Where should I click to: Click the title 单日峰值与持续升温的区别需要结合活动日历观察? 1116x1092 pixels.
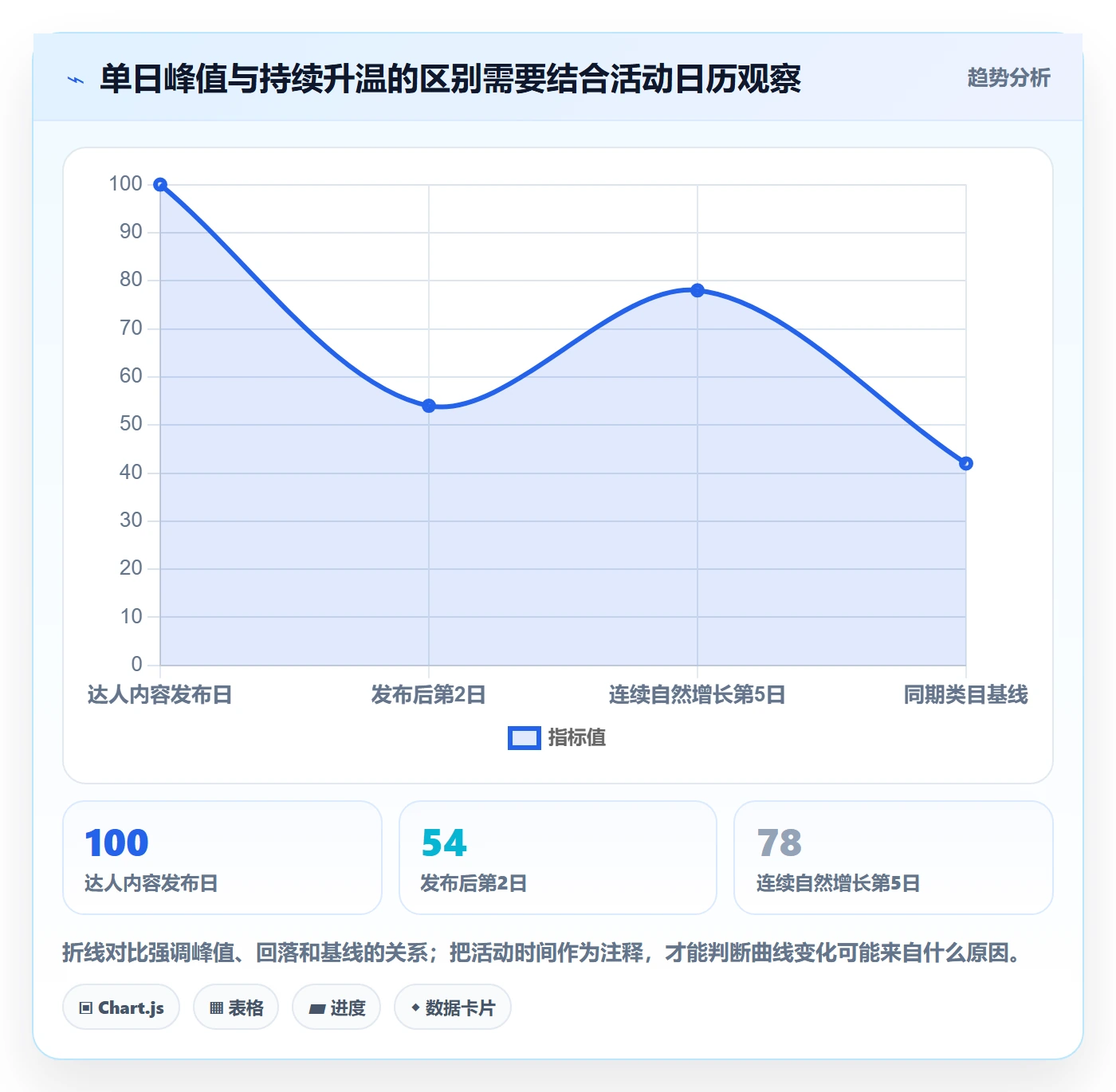[x=450, y=79]
